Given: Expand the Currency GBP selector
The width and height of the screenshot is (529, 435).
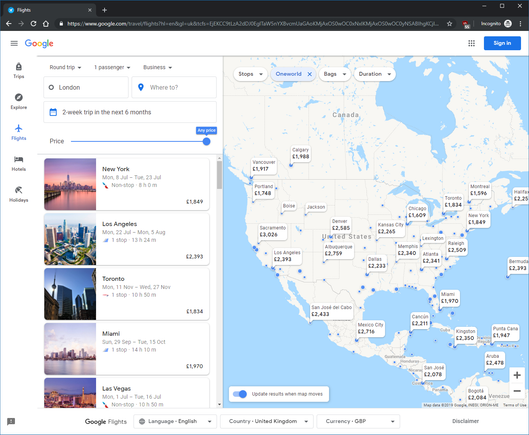Looking at the screenshot, I should tap(358, 421).
